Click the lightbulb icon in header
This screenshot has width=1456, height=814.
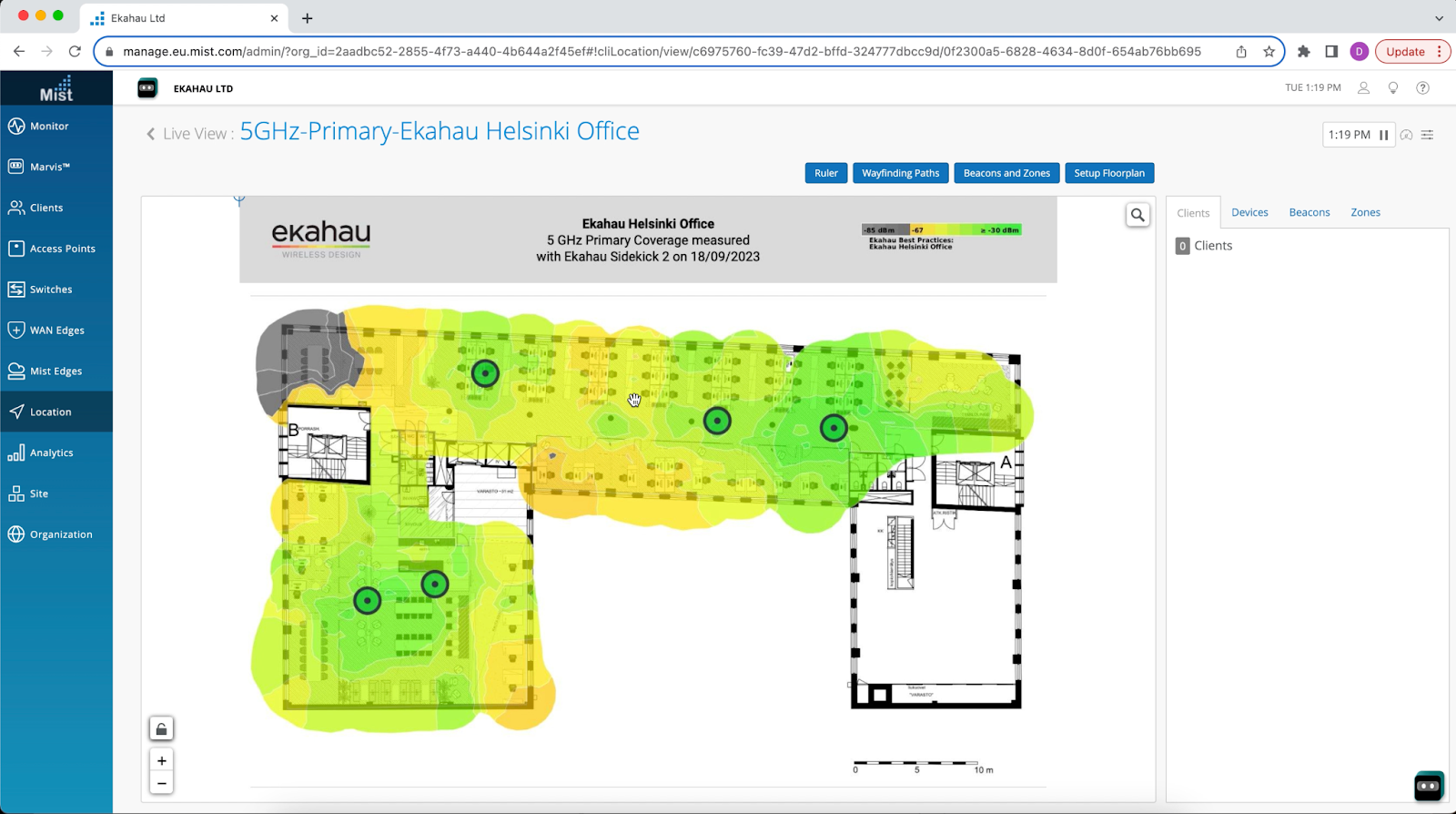pyautogui.click(x=1392, y=88)
